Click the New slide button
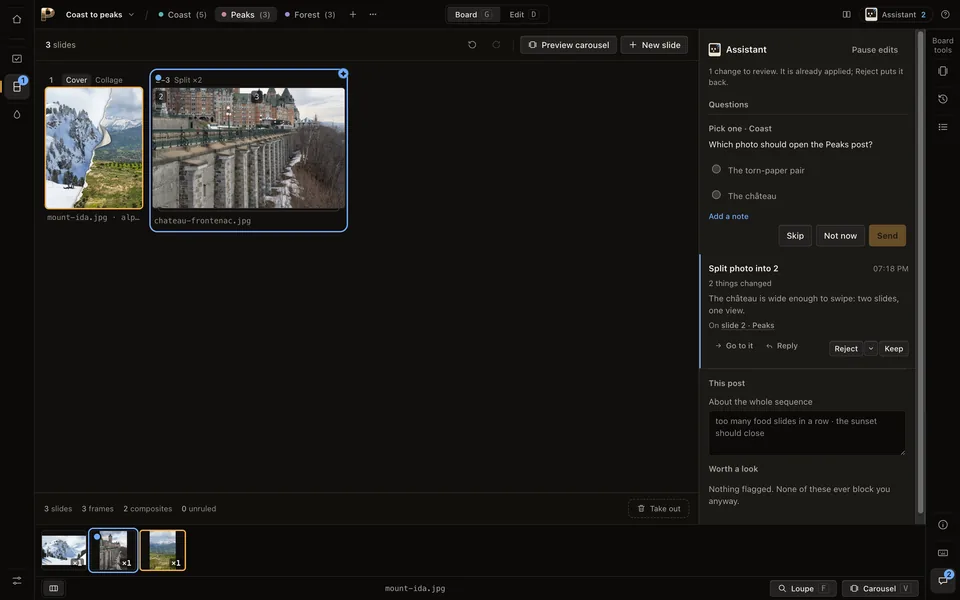This screenshot has height=600, width=960. point(654,45)
